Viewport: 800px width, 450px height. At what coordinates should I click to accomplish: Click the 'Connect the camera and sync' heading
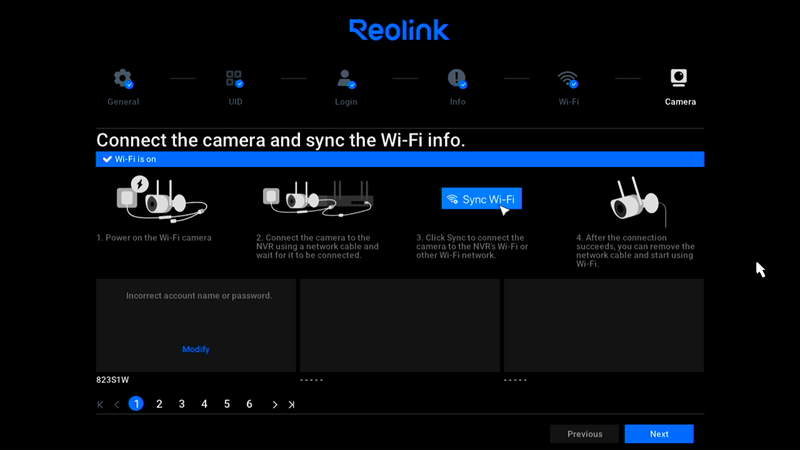click(281, 140)
